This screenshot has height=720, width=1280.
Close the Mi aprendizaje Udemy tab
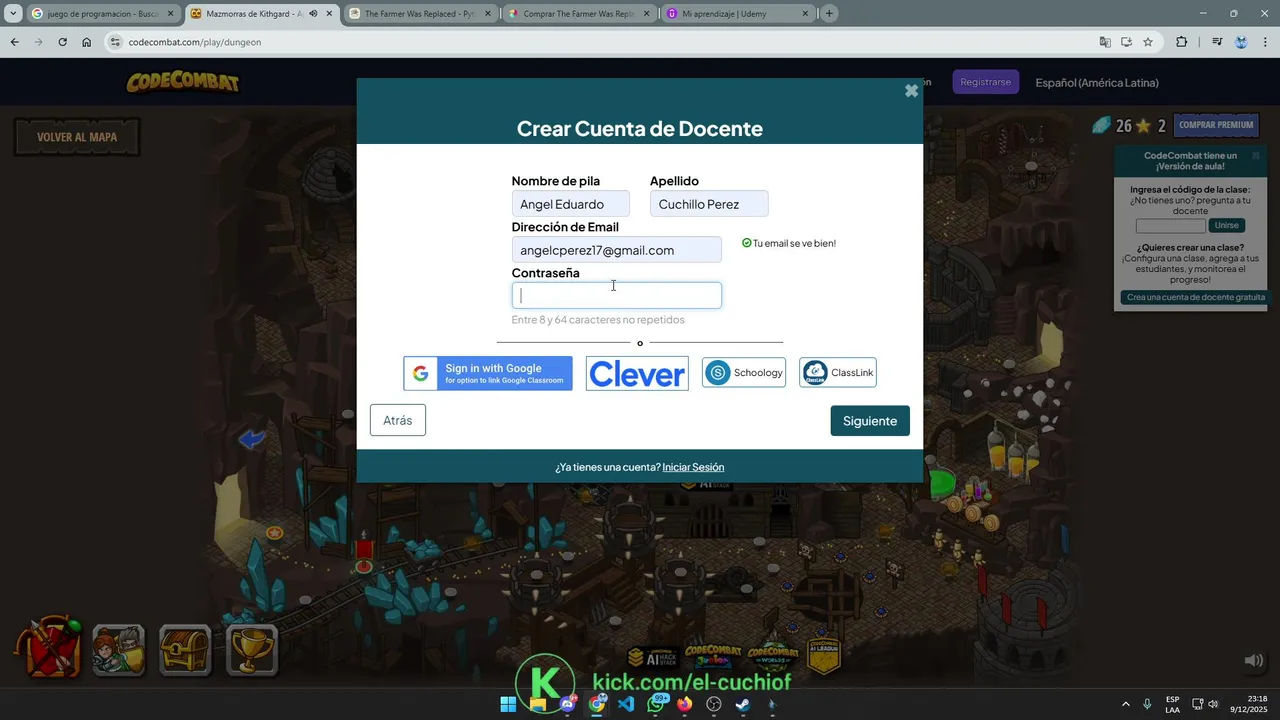(x=805, y=14)
